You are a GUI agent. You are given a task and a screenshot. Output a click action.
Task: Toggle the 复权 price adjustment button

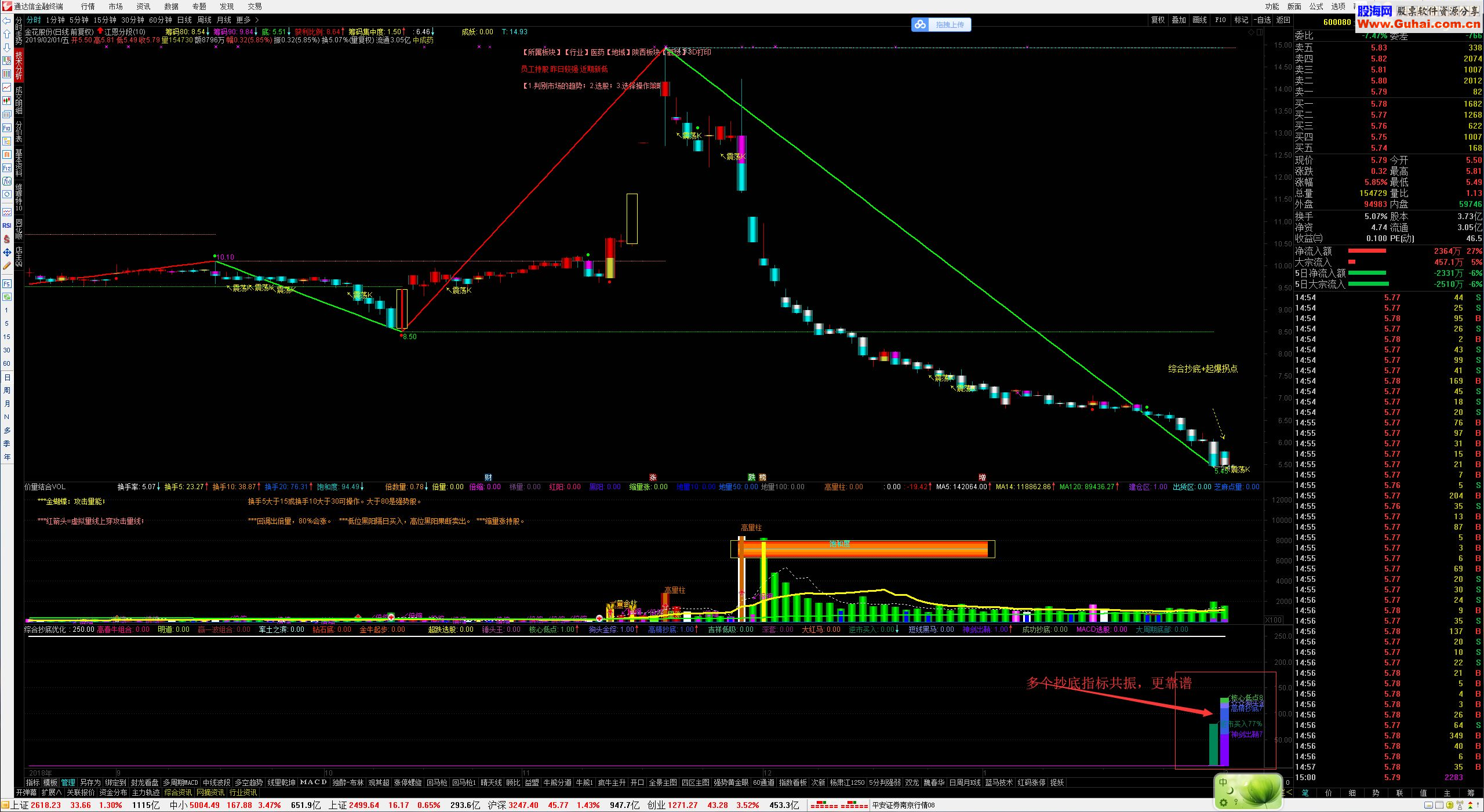[x=1158, y=20]
